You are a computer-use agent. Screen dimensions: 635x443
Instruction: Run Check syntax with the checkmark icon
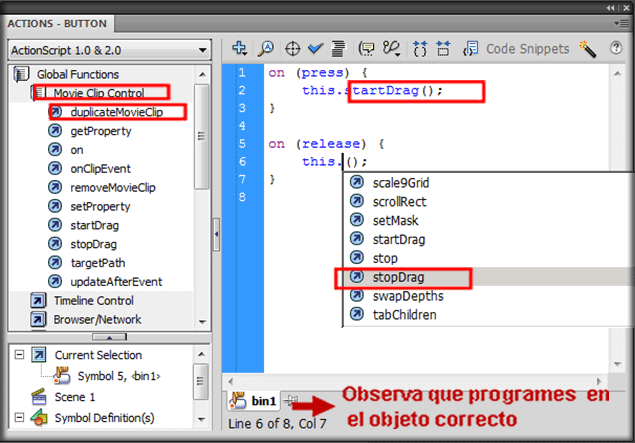pyautogui.click(x=316, y=48)
